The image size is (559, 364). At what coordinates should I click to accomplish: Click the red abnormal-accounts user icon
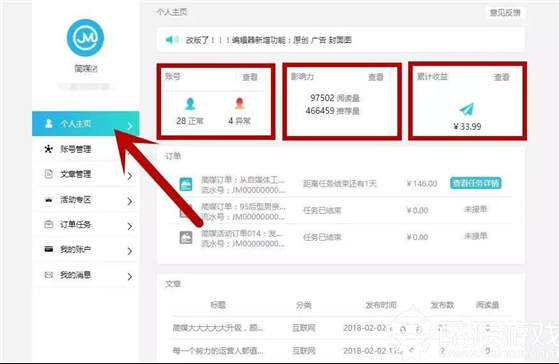coord(239,103)
